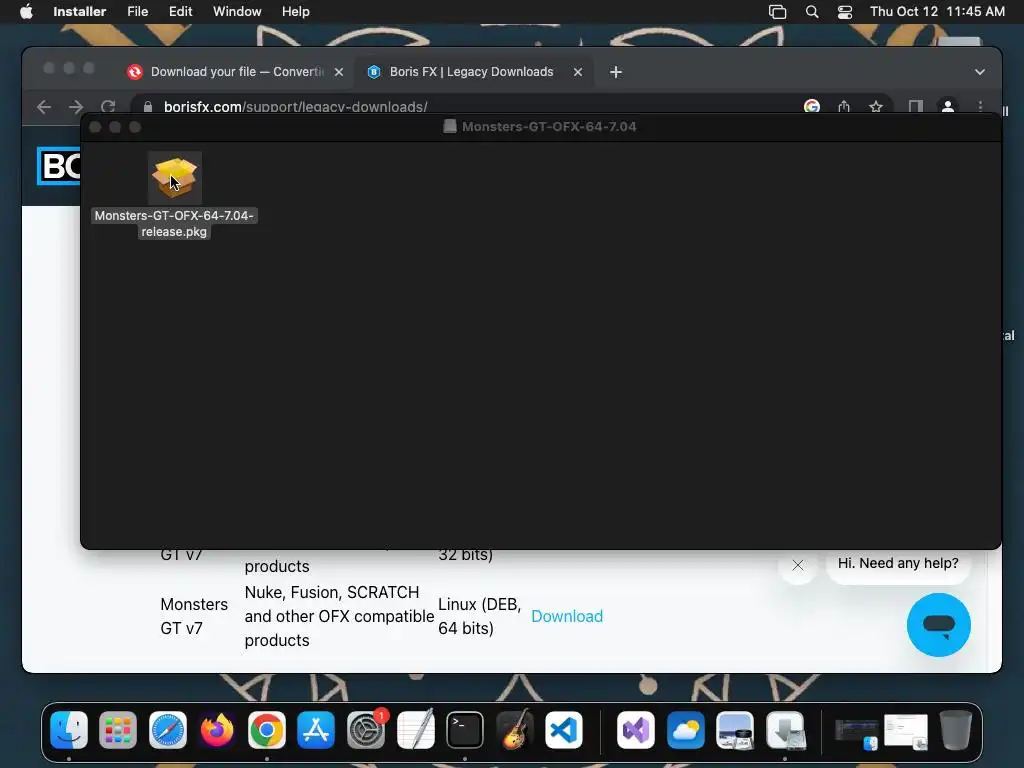Open the Apple menu

pos(26,12)
